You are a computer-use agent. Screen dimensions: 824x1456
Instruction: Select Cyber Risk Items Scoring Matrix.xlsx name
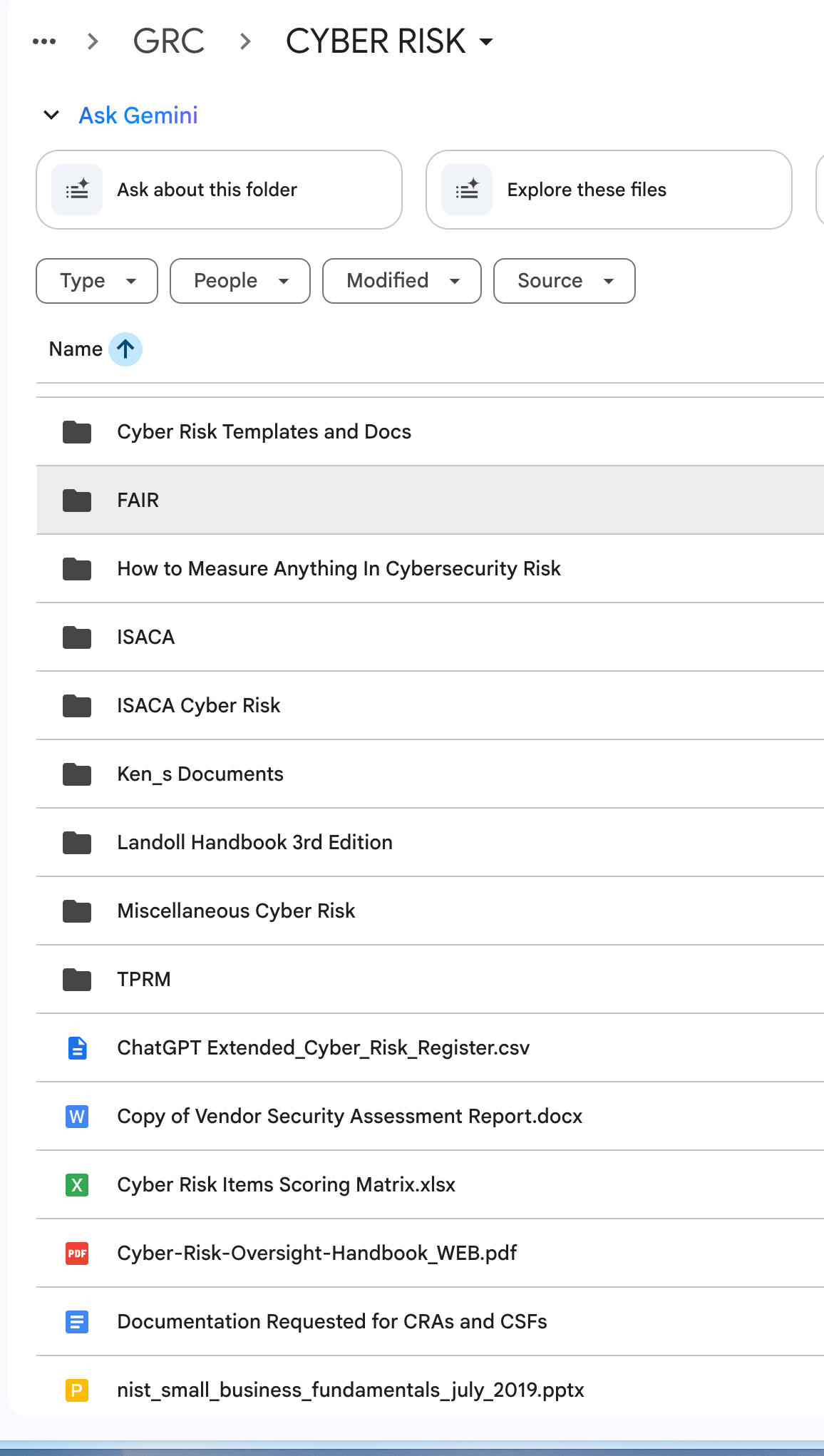coord(286,1185)
